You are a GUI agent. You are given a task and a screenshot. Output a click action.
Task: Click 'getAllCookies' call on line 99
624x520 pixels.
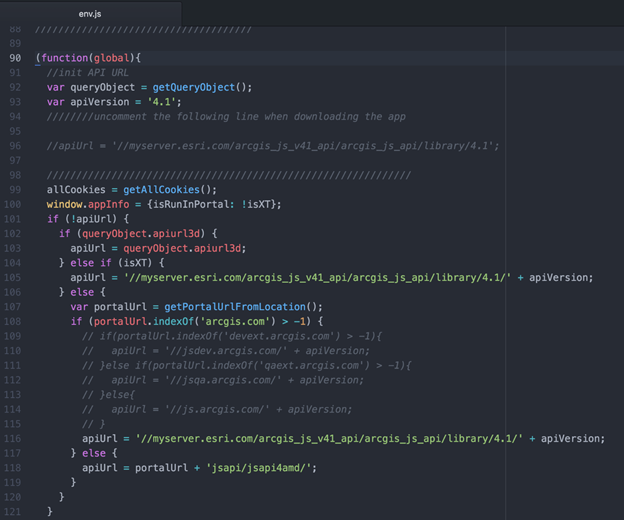point(161,190)
